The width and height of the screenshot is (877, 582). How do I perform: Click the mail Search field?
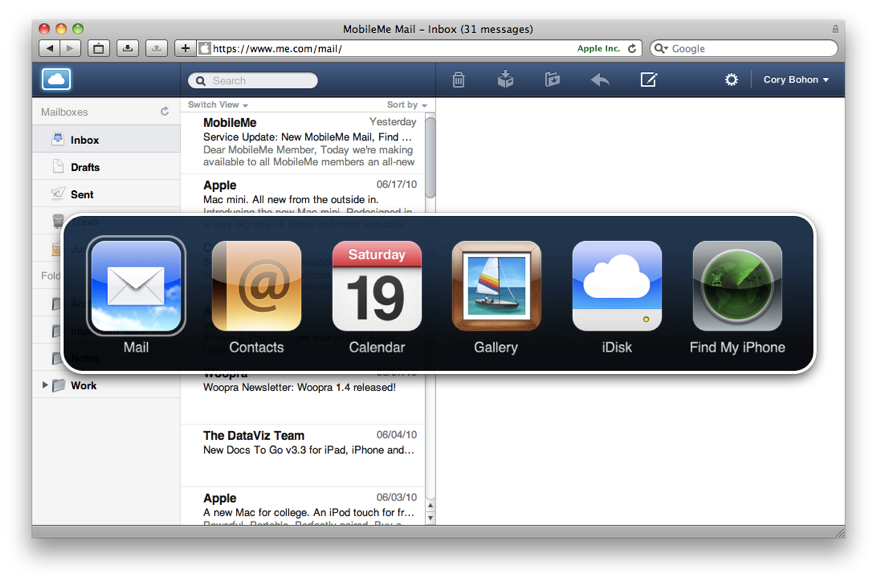(253, 81)
